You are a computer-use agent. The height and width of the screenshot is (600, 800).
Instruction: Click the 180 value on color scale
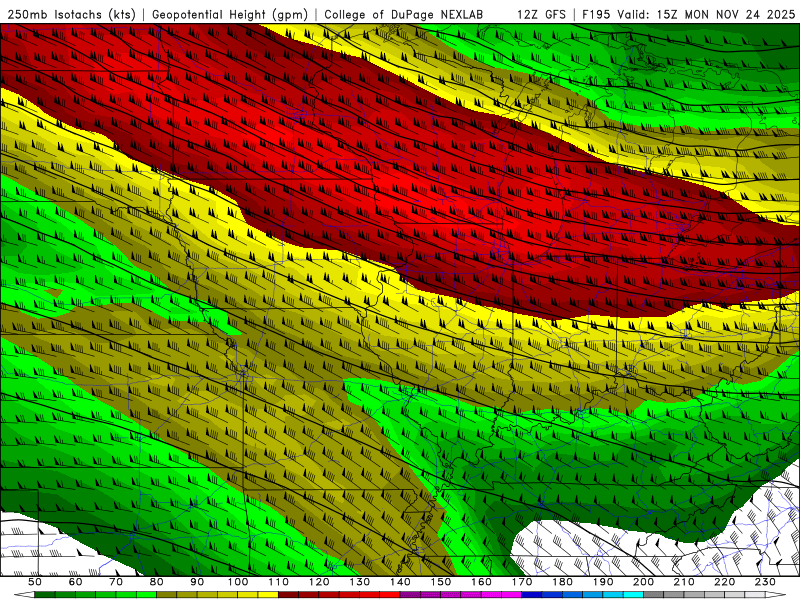pyautogui.click(x=562, y=582)
